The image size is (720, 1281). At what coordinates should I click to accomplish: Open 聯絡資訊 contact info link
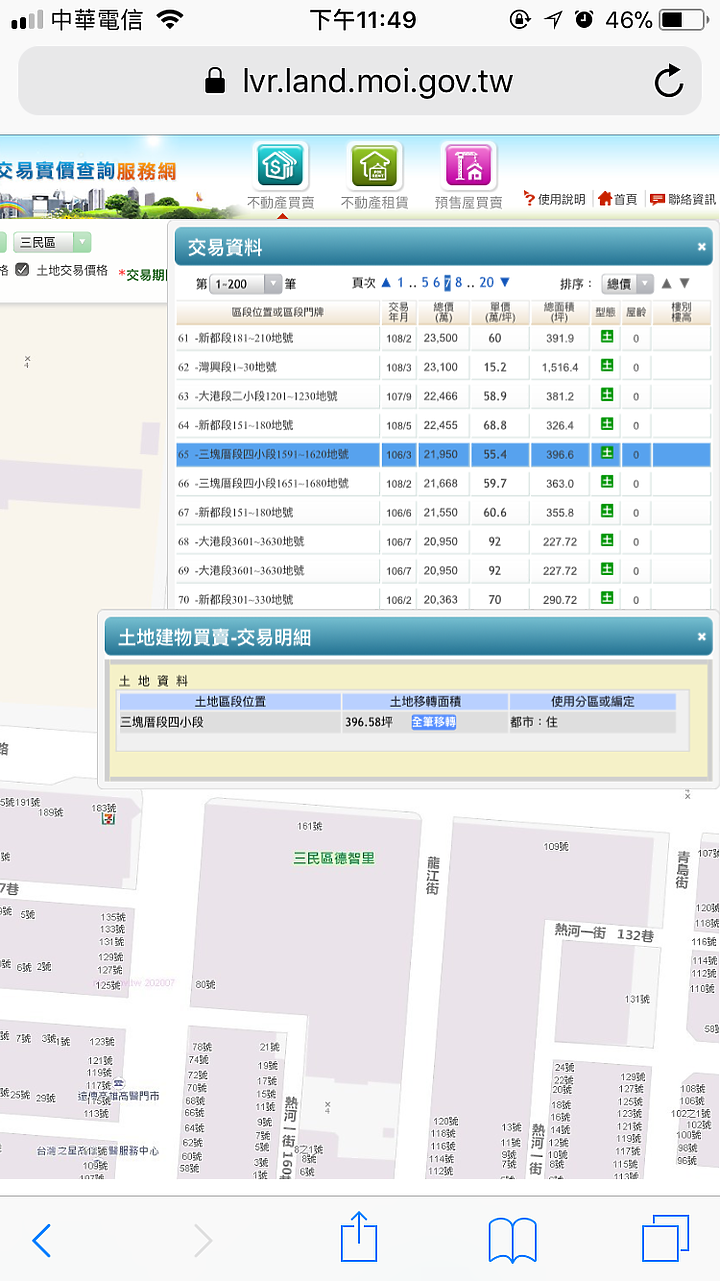683,200
